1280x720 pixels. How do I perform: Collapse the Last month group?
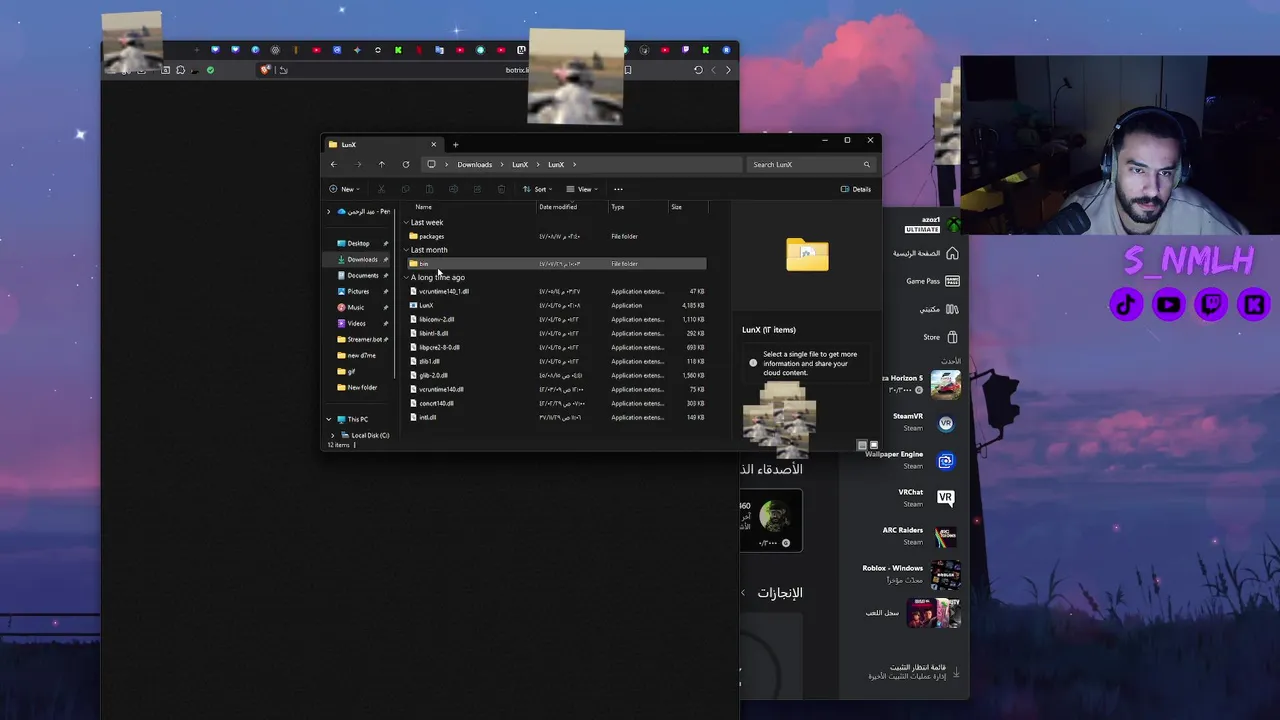click(x=406, y=250)
